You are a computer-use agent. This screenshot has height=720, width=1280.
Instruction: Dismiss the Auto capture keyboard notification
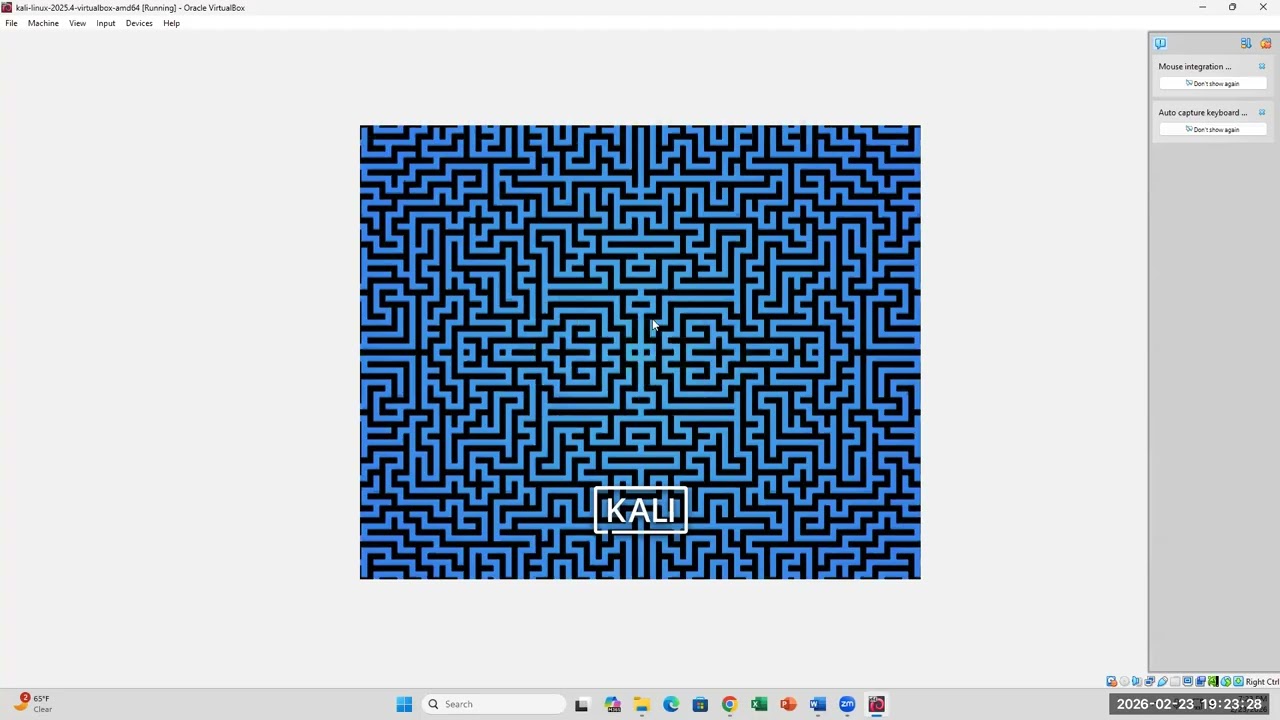pyautogui.click(x=1262, y=112)
